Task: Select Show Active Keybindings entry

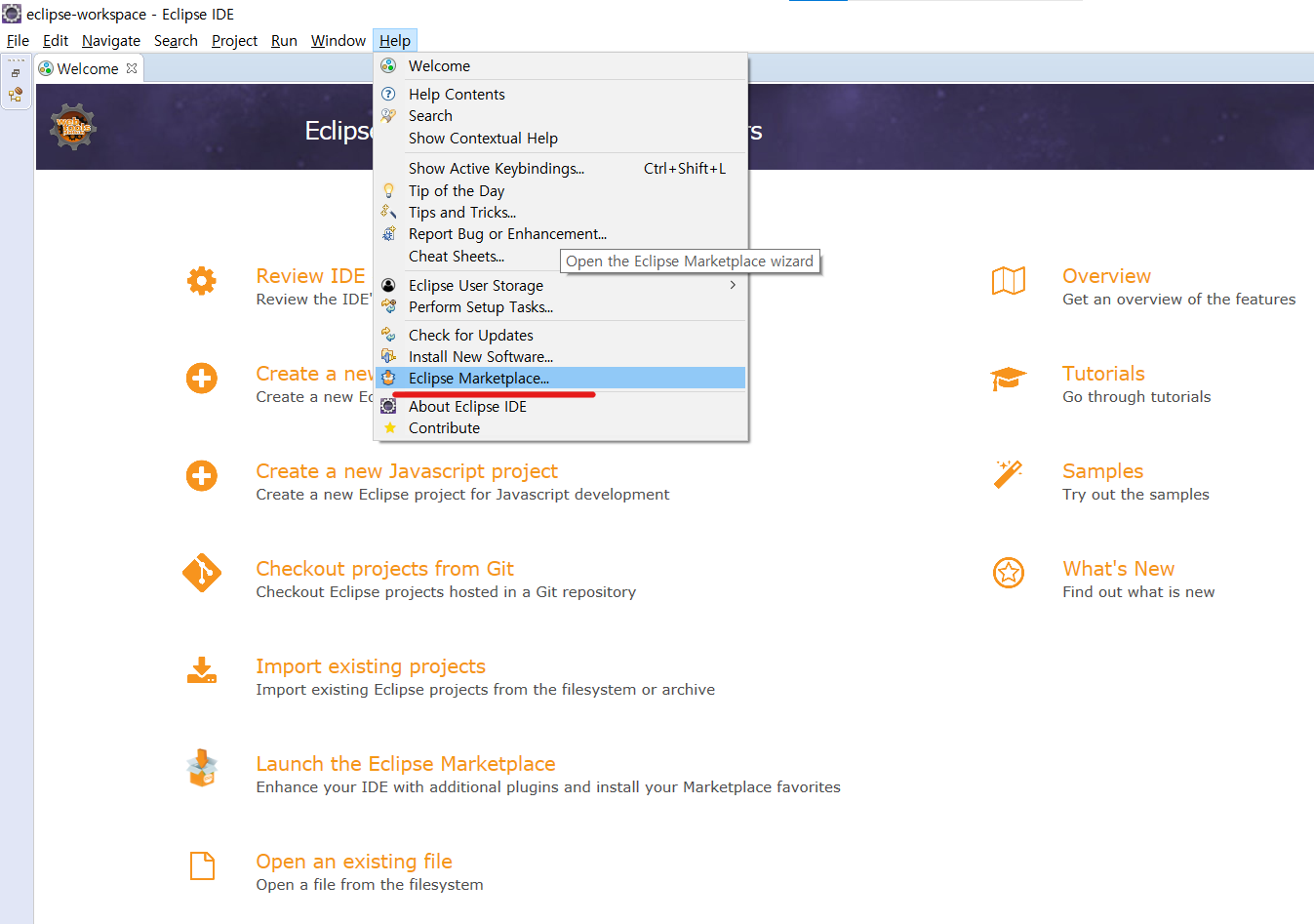Action: pos(561,169)
